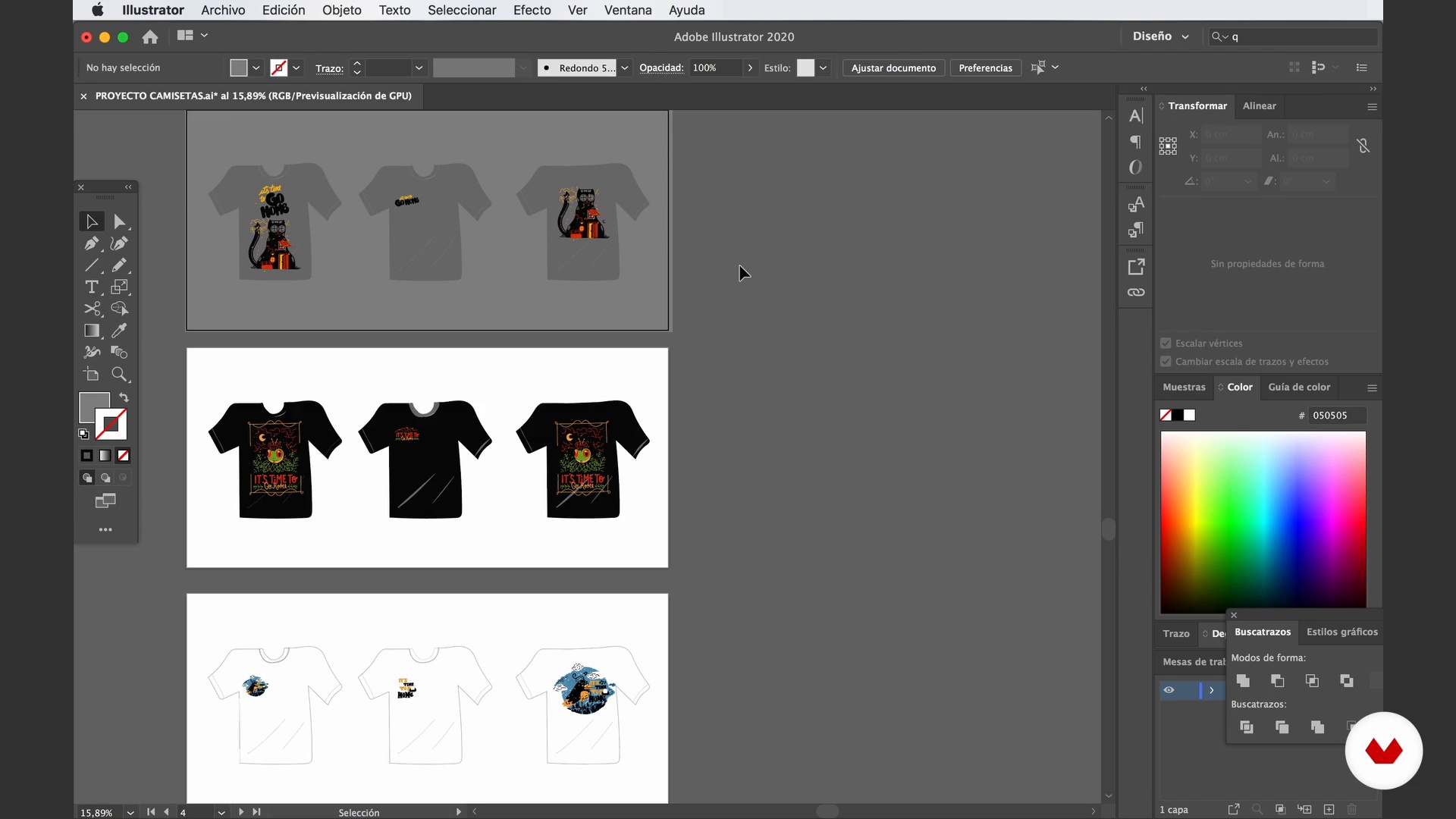This screenshot has height=819, width=1456.
Task: Open Character panel icon in dock
Action: coord(1136,116)
